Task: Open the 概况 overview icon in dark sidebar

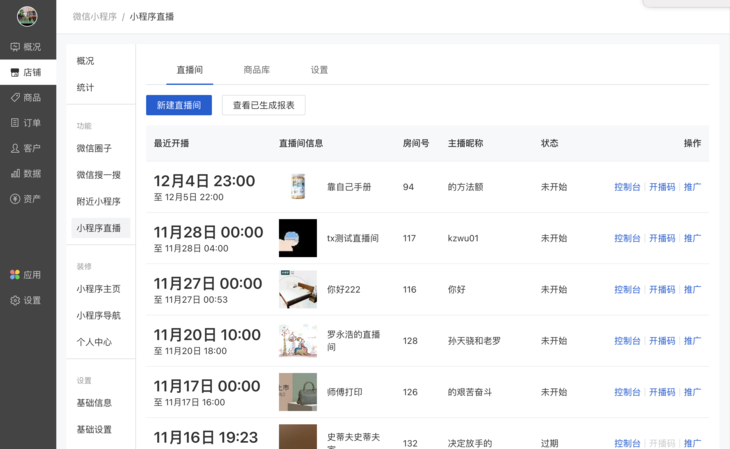Action: point(15,47)
